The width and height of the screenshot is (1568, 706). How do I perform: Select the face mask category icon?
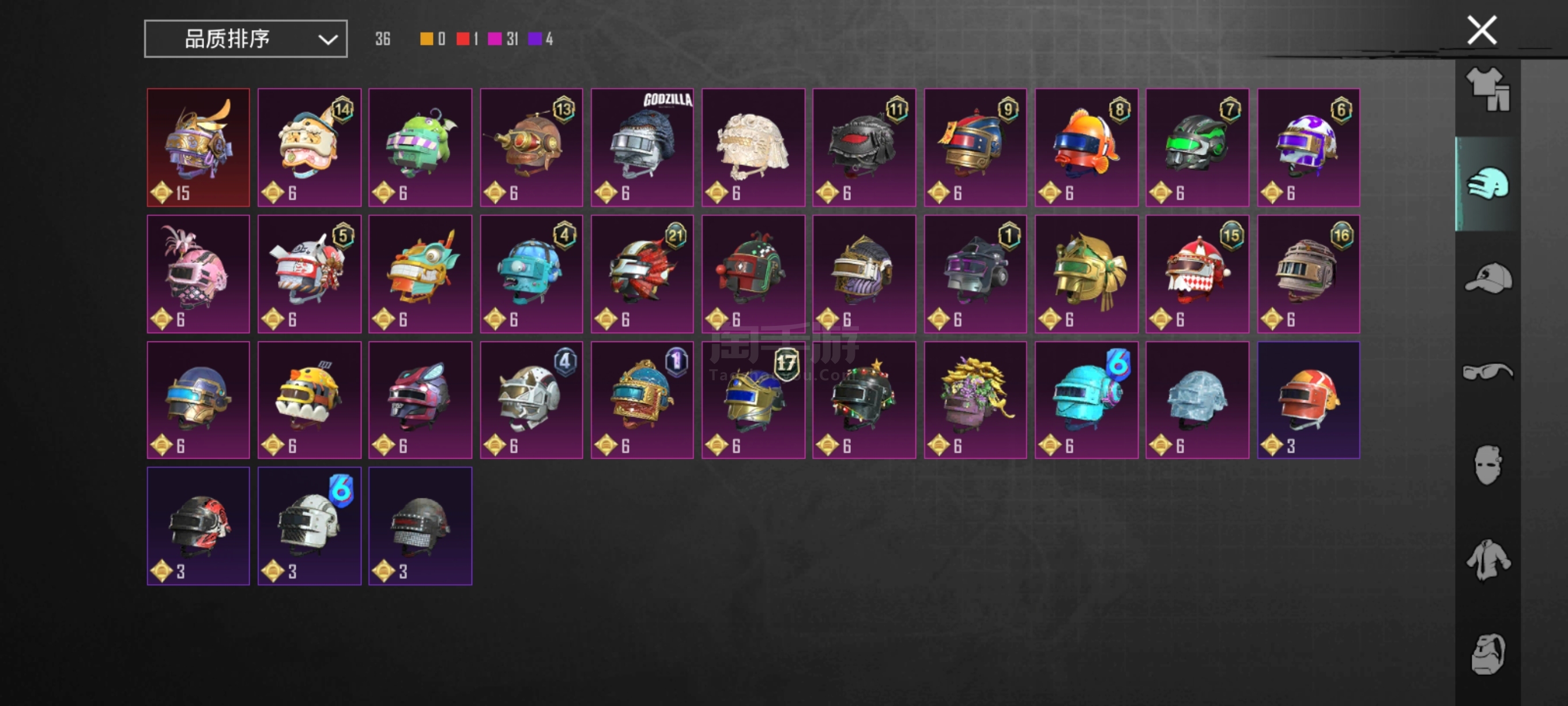1488,465
